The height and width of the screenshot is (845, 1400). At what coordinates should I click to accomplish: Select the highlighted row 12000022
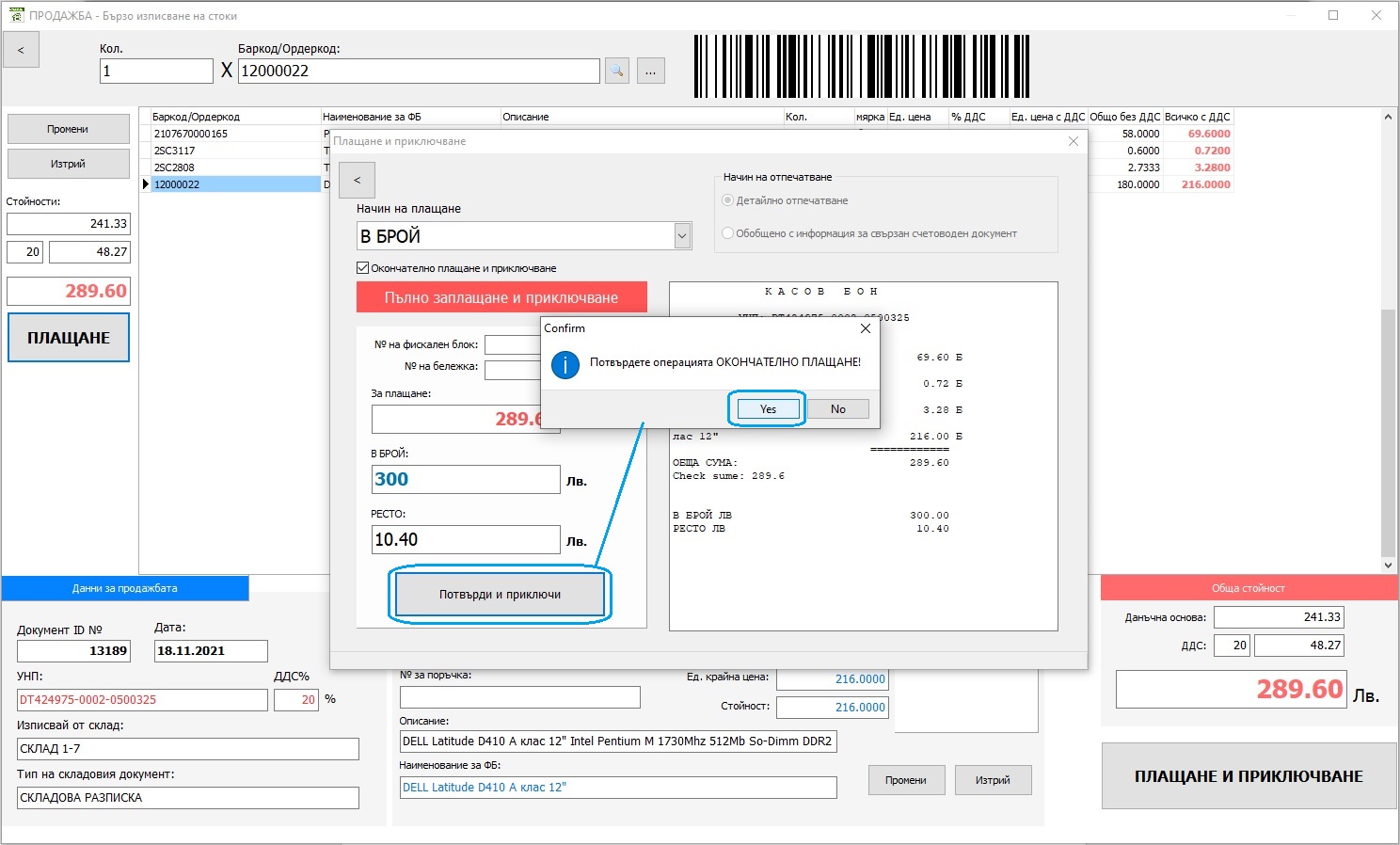(235, 184)
